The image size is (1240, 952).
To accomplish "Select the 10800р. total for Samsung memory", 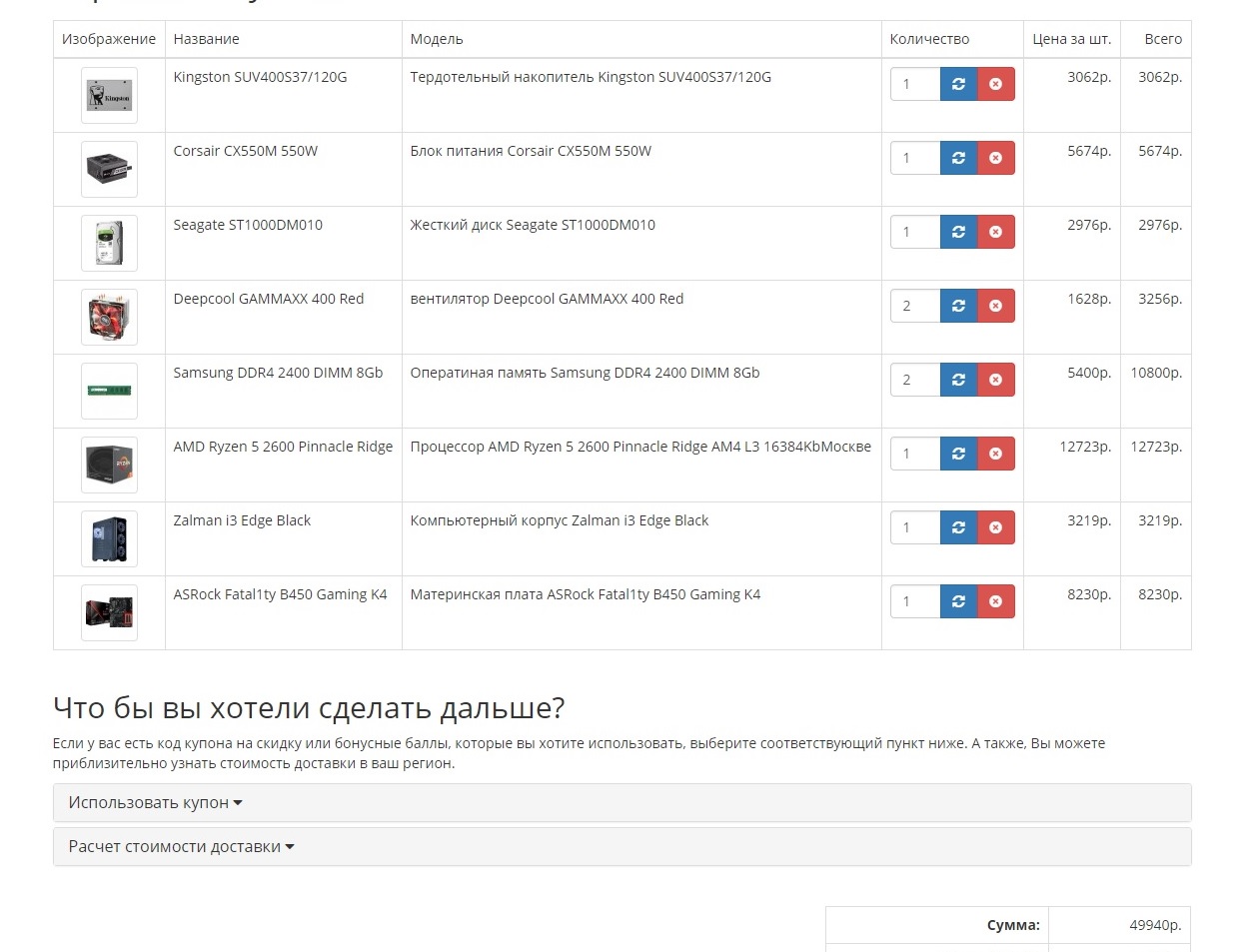I will (1156, 373).
